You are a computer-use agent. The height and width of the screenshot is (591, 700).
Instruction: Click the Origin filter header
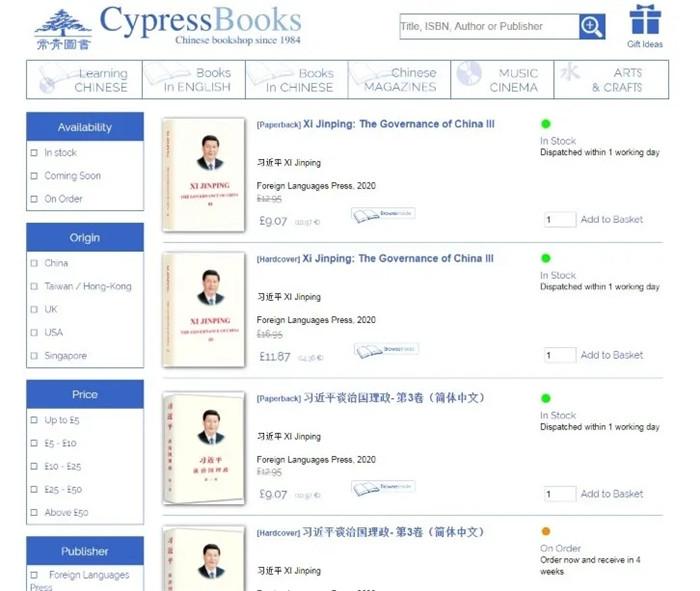[x=85, y=237]
